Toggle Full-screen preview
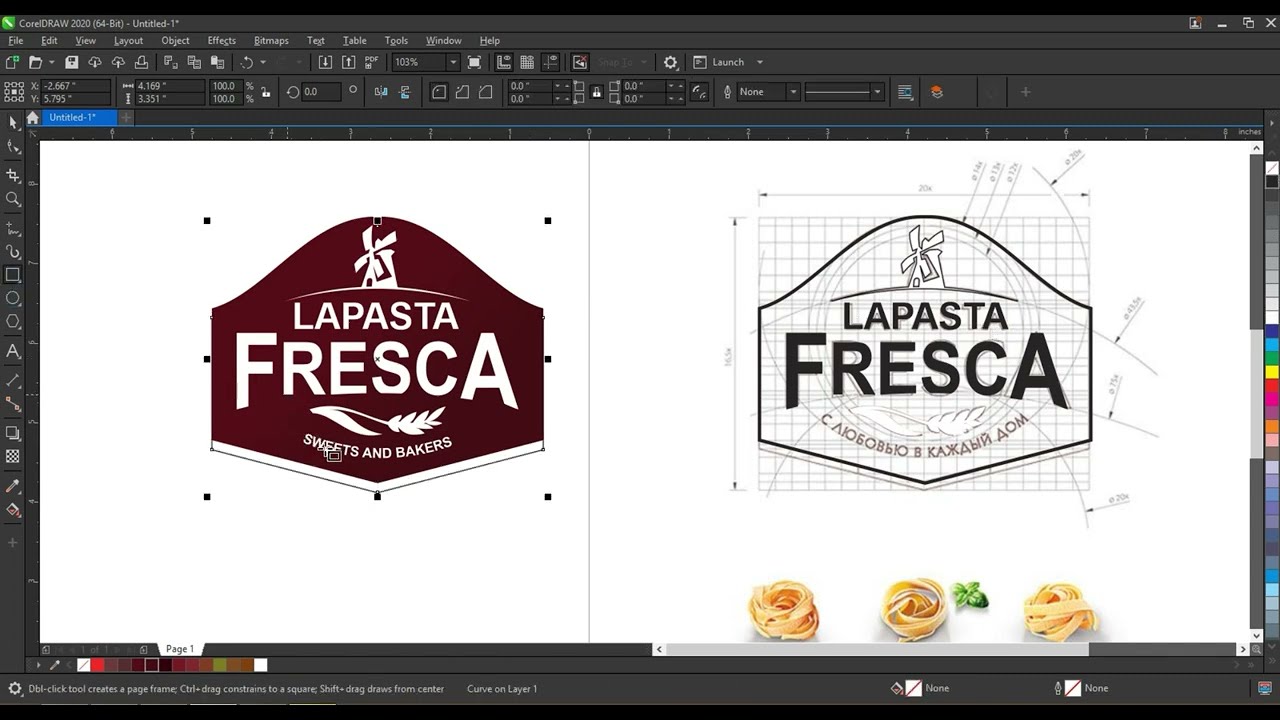 [475, 62]
